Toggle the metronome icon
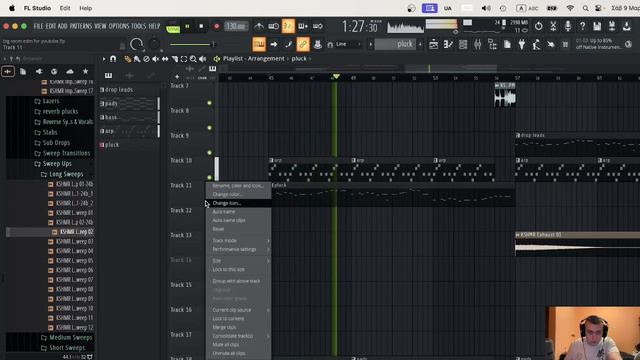The image size is (640, 360). pos(259,26)
